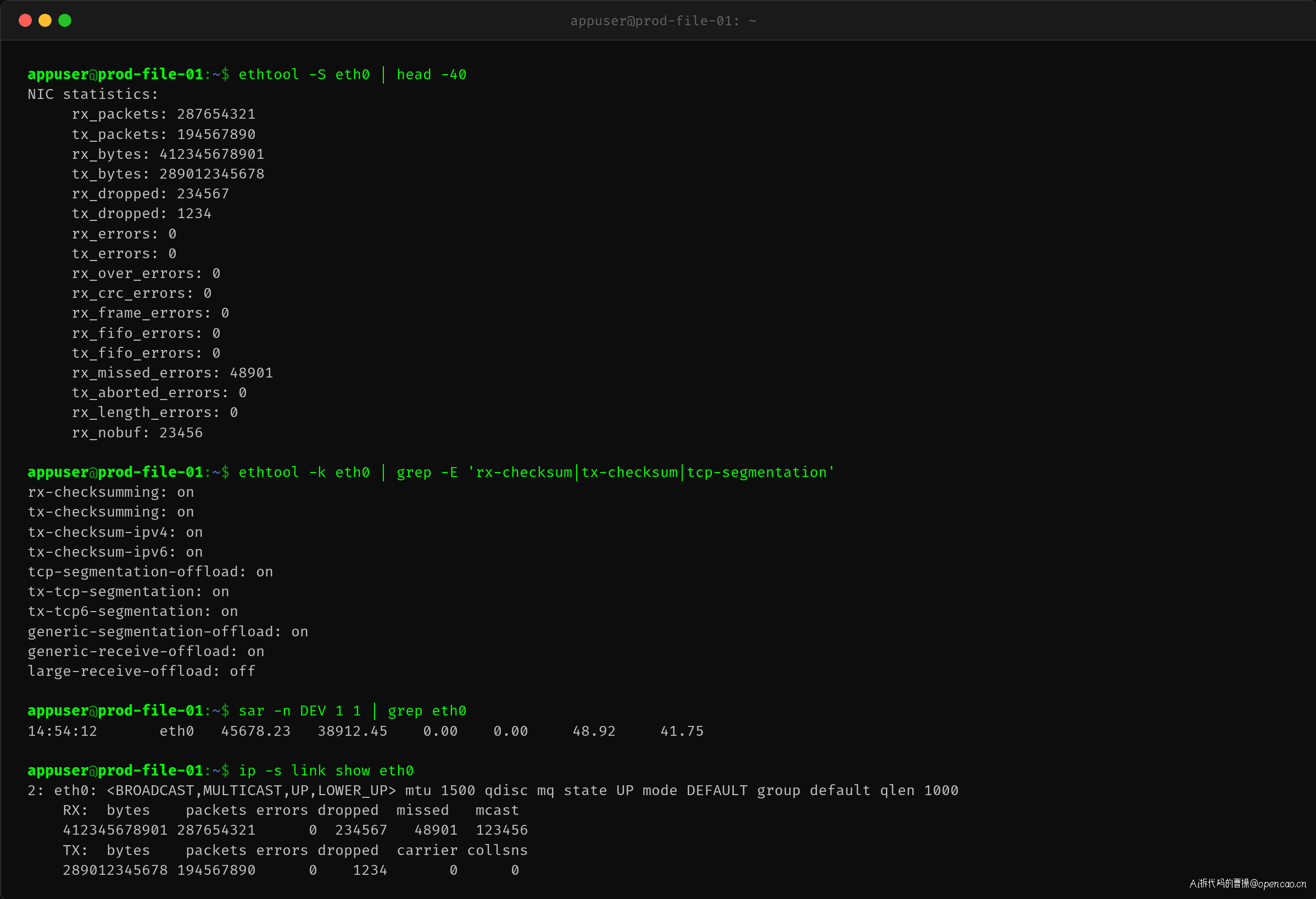The height and width of the screenshot is (899, 1316).
Task: Click the 'tx-tcp6-segmentation: on' line
Action: point(133,611)
